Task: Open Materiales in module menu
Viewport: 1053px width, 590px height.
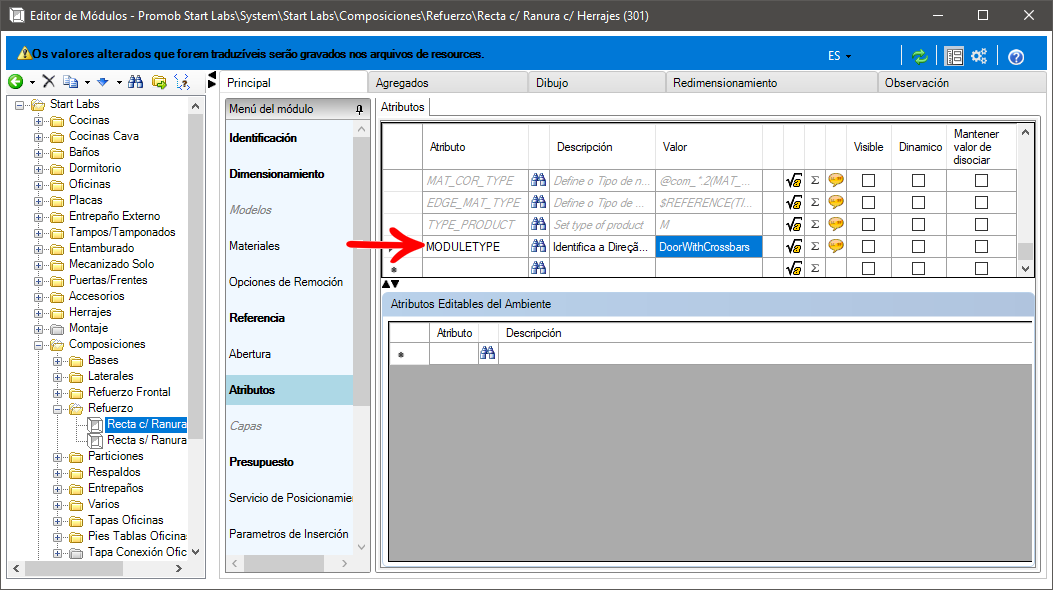Action: [x=255, y=246]
